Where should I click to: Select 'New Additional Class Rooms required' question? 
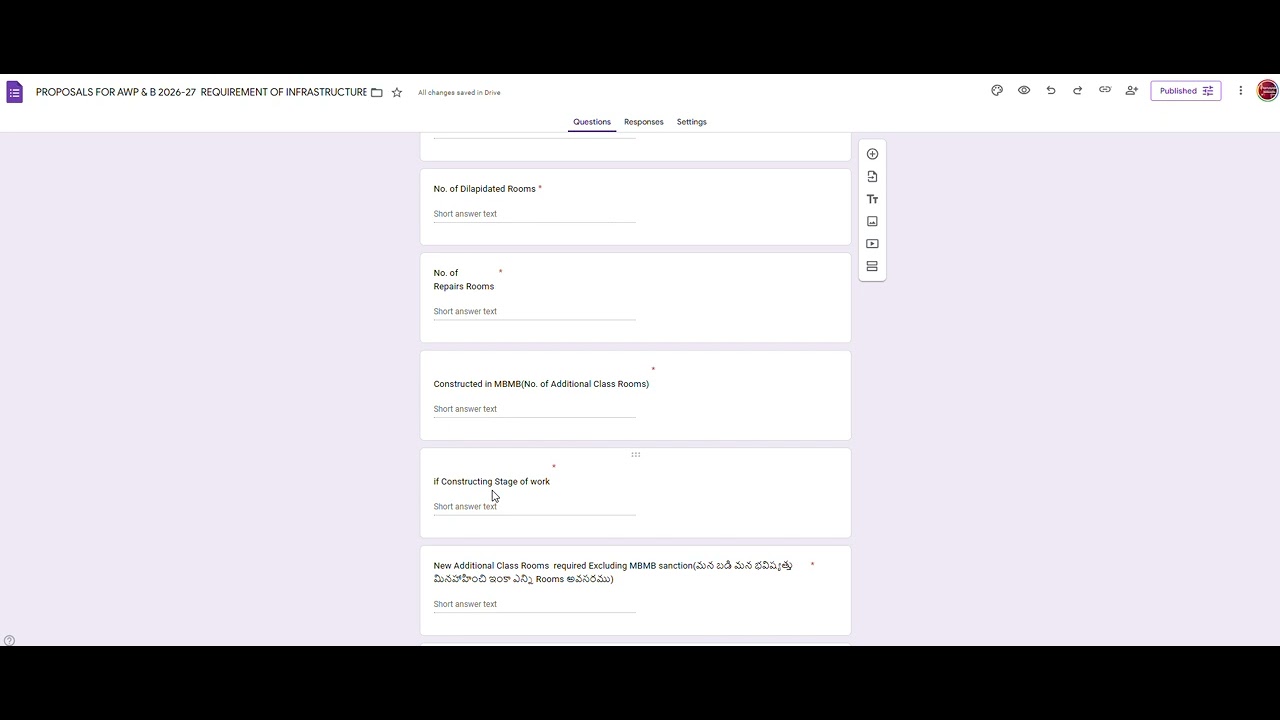613,572
